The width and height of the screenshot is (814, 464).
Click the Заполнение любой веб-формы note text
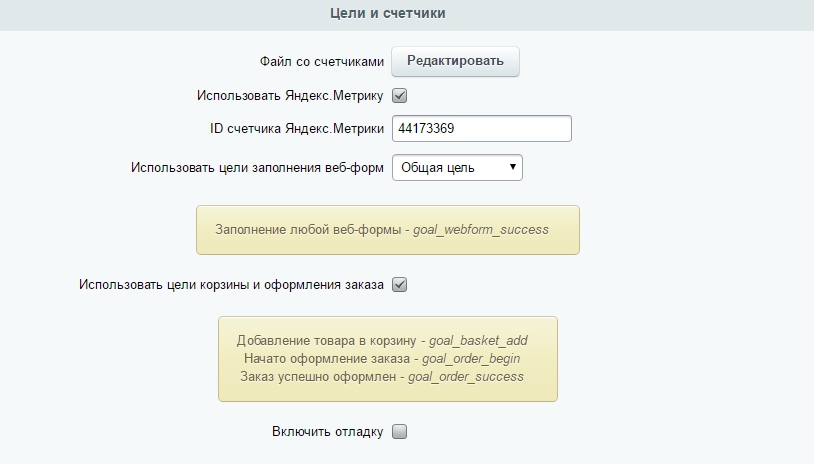tap(308, 229)
